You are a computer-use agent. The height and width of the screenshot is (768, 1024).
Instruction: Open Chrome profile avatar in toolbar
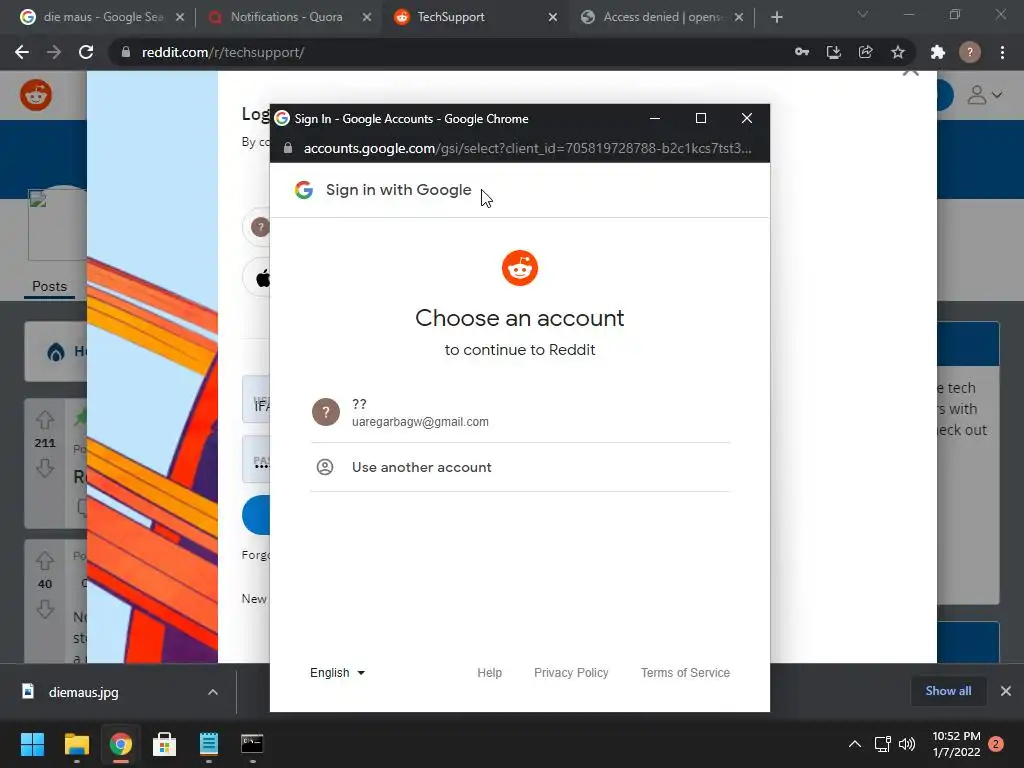coord(970,52)
